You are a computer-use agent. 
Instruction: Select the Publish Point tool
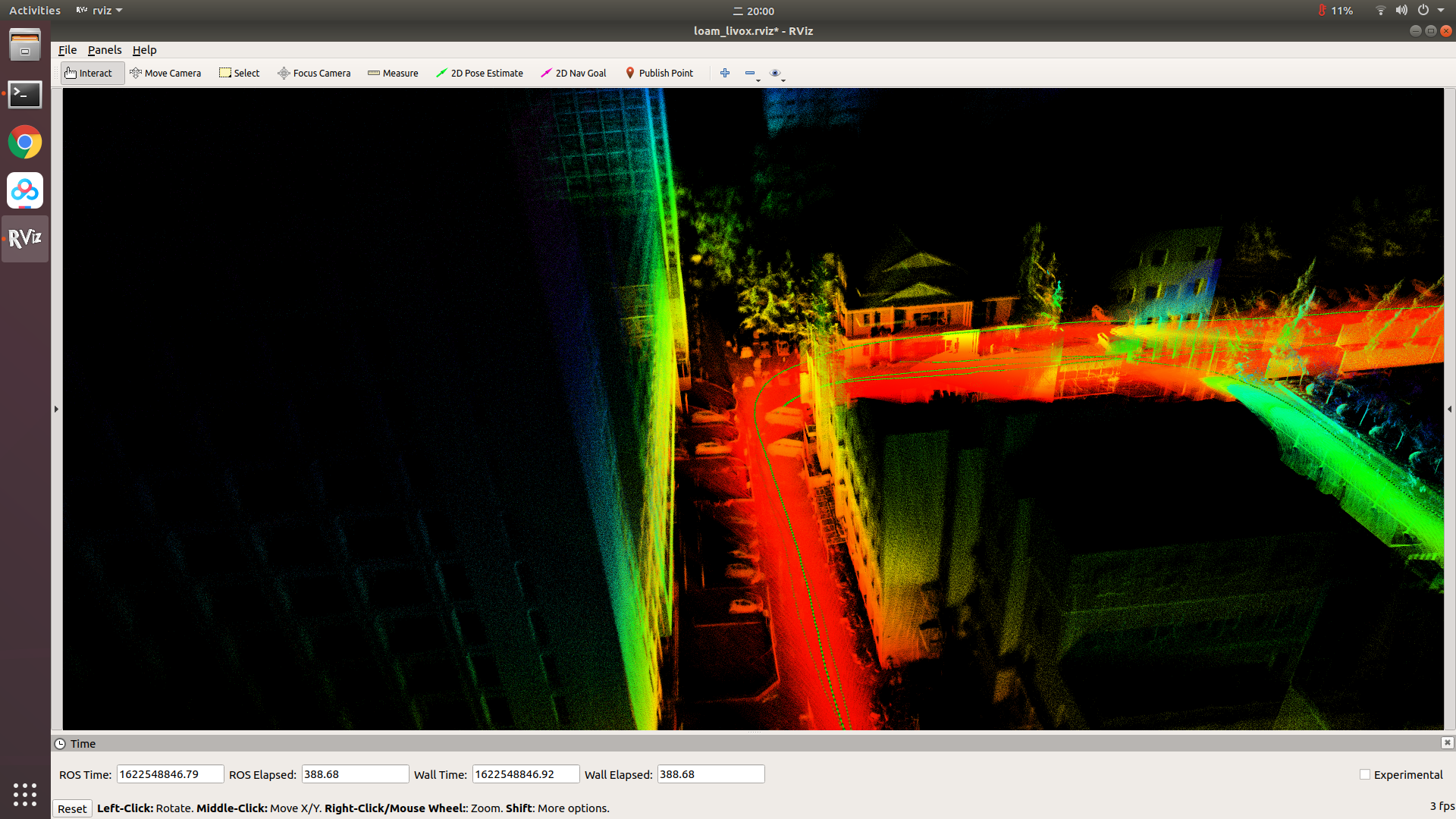click(659, 73)
